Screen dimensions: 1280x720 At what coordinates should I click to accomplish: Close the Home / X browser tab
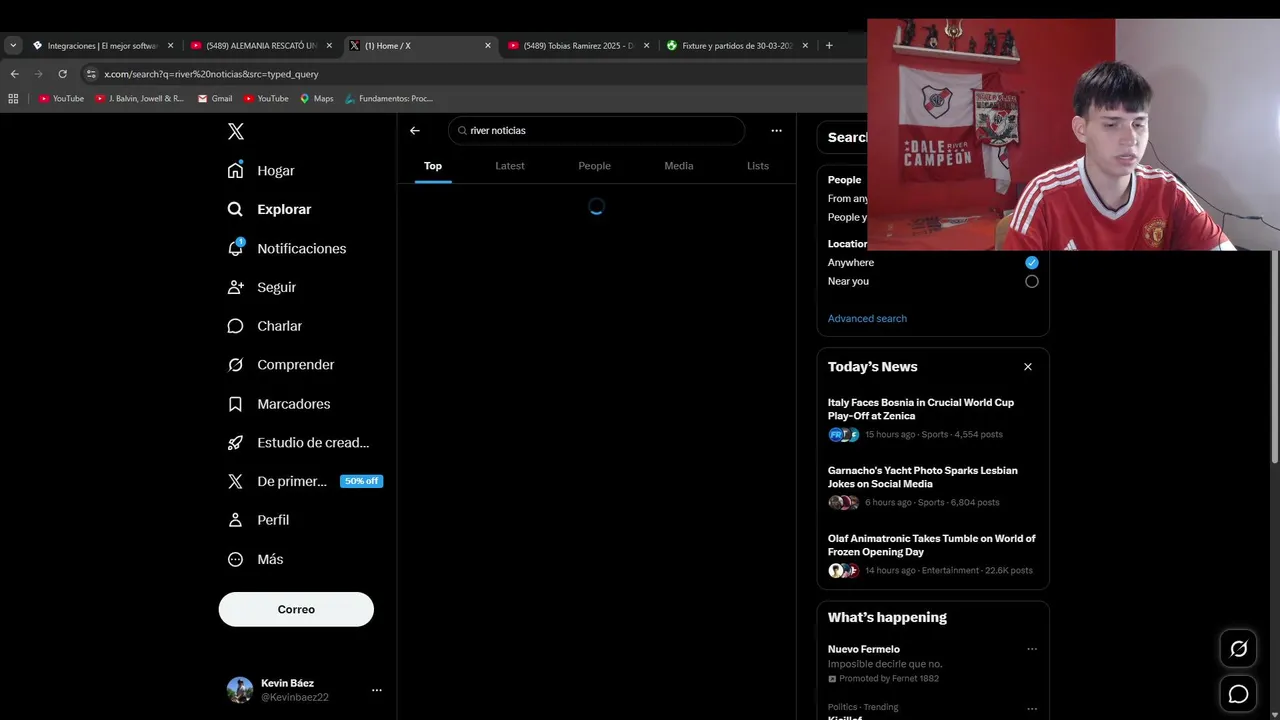pyautogui.click(x=488, y=45)
